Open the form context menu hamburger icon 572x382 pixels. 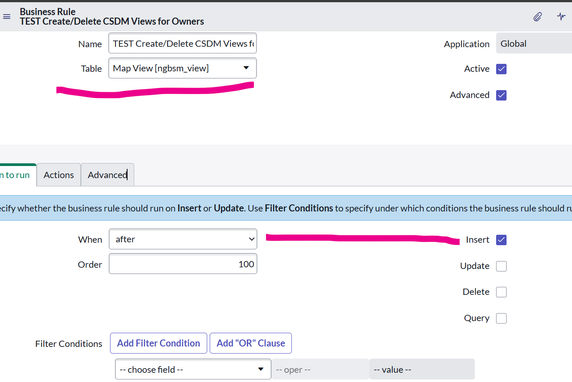(x=7, y=16)
